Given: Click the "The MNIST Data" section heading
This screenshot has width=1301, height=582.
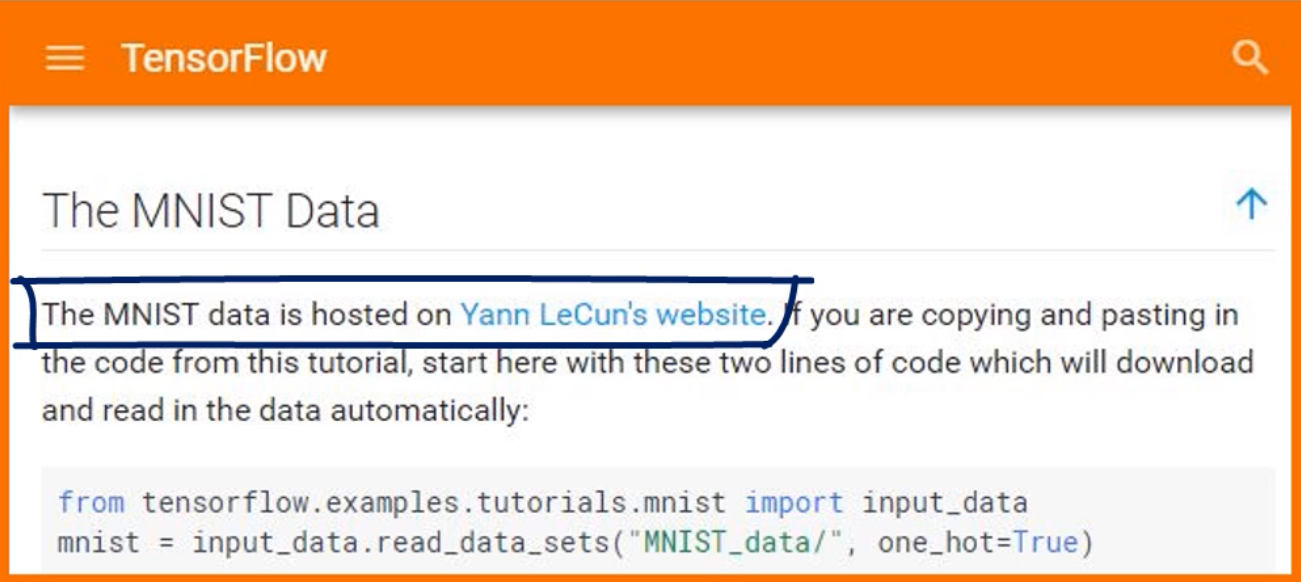Looking at the screenshot, I should (211, 211).
